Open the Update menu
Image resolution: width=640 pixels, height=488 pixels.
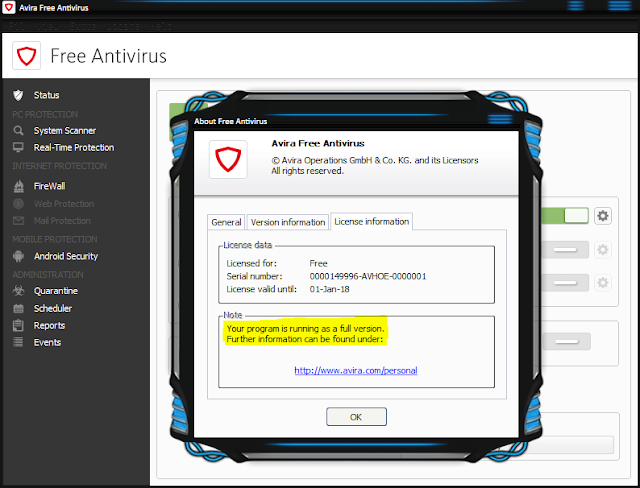click(123, 26)
